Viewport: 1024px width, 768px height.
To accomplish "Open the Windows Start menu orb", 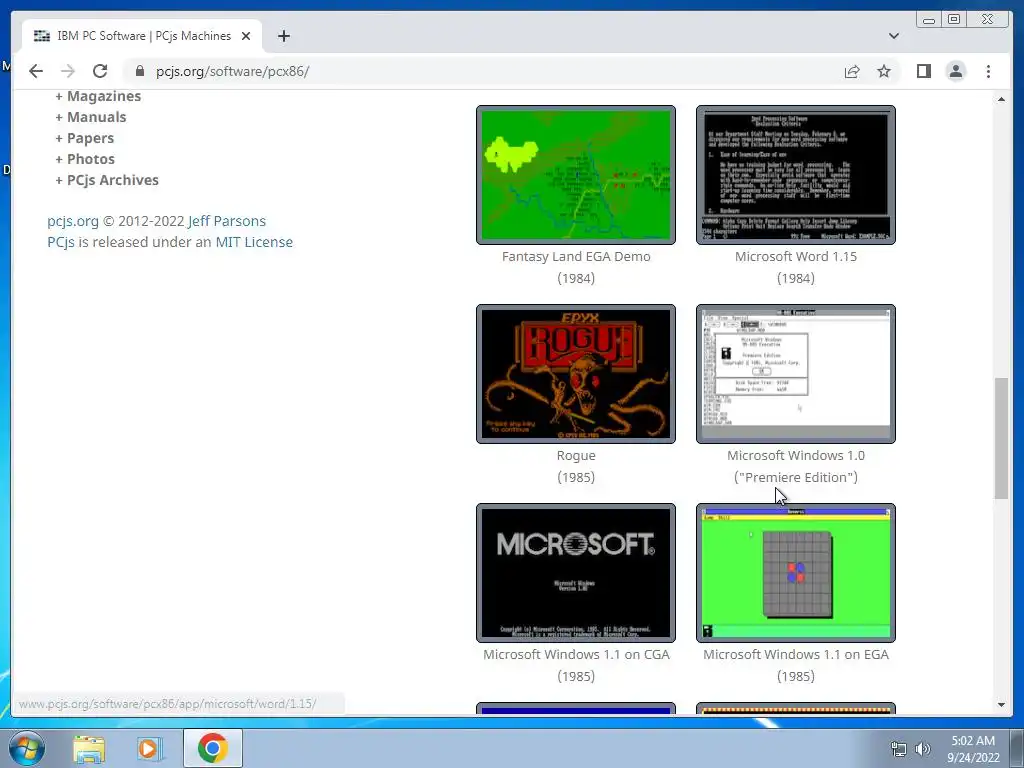I will [27, 748].
